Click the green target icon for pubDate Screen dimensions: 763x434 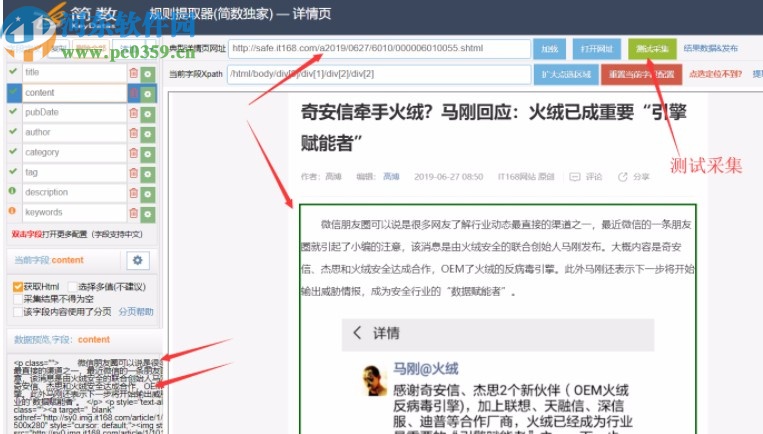point(147,114)
